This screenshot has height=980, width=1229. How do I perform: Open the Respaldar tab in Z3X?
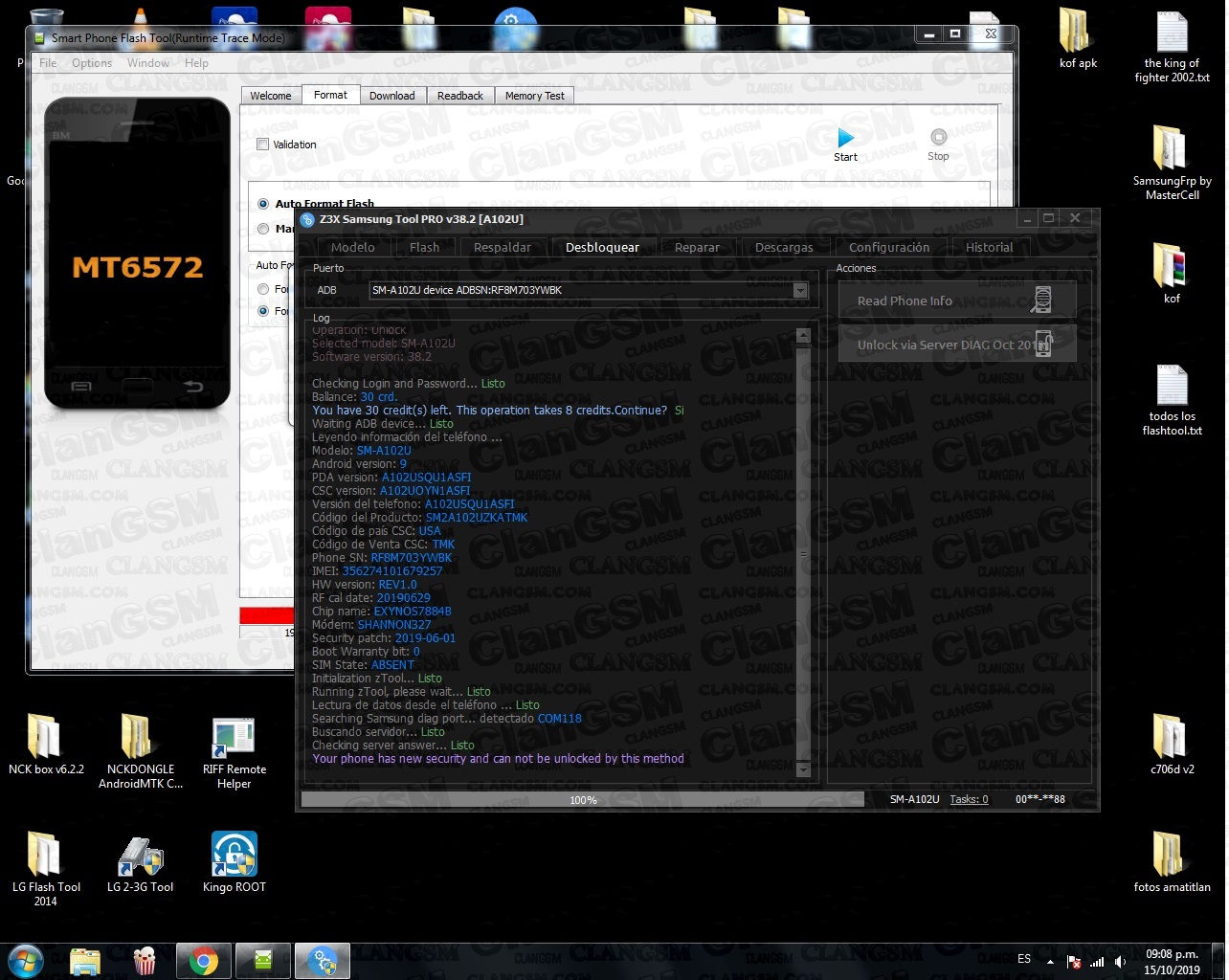[503, 247]
